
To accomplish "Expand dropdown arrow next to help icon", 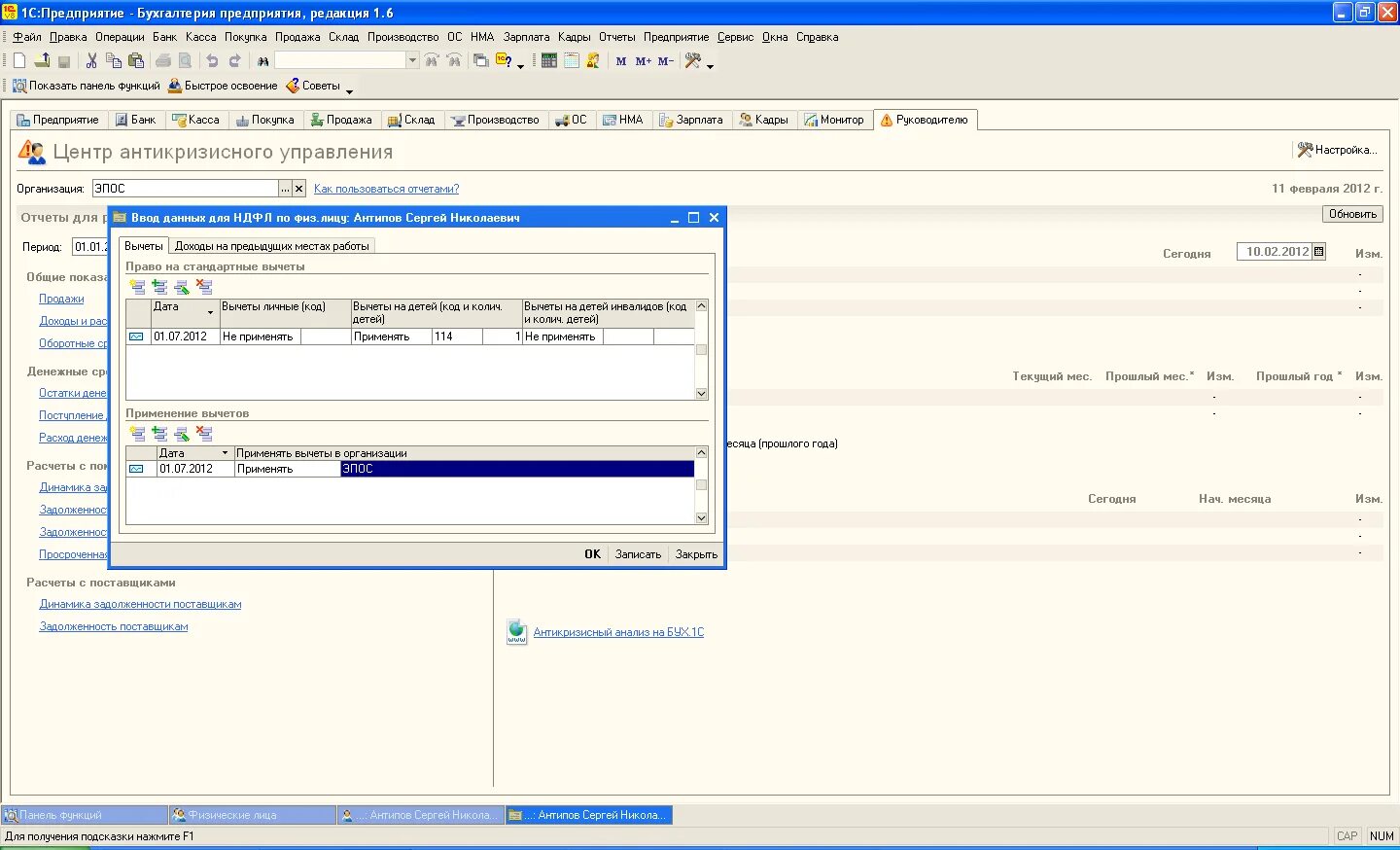I will coord(520,66).
